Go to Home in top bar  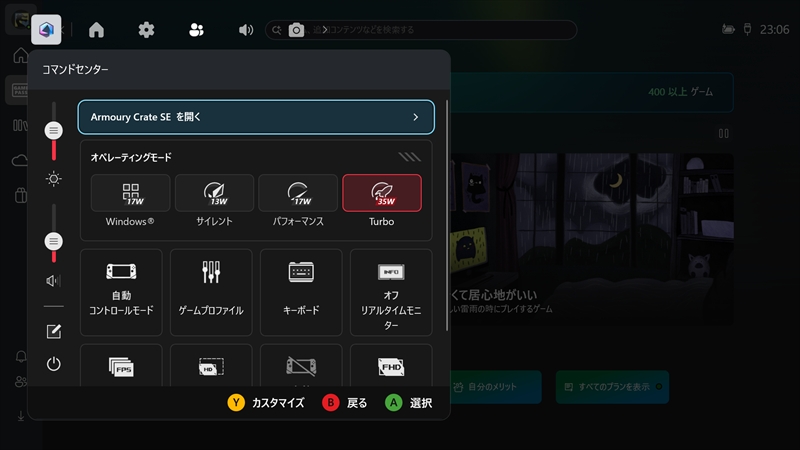pos(96,30)
